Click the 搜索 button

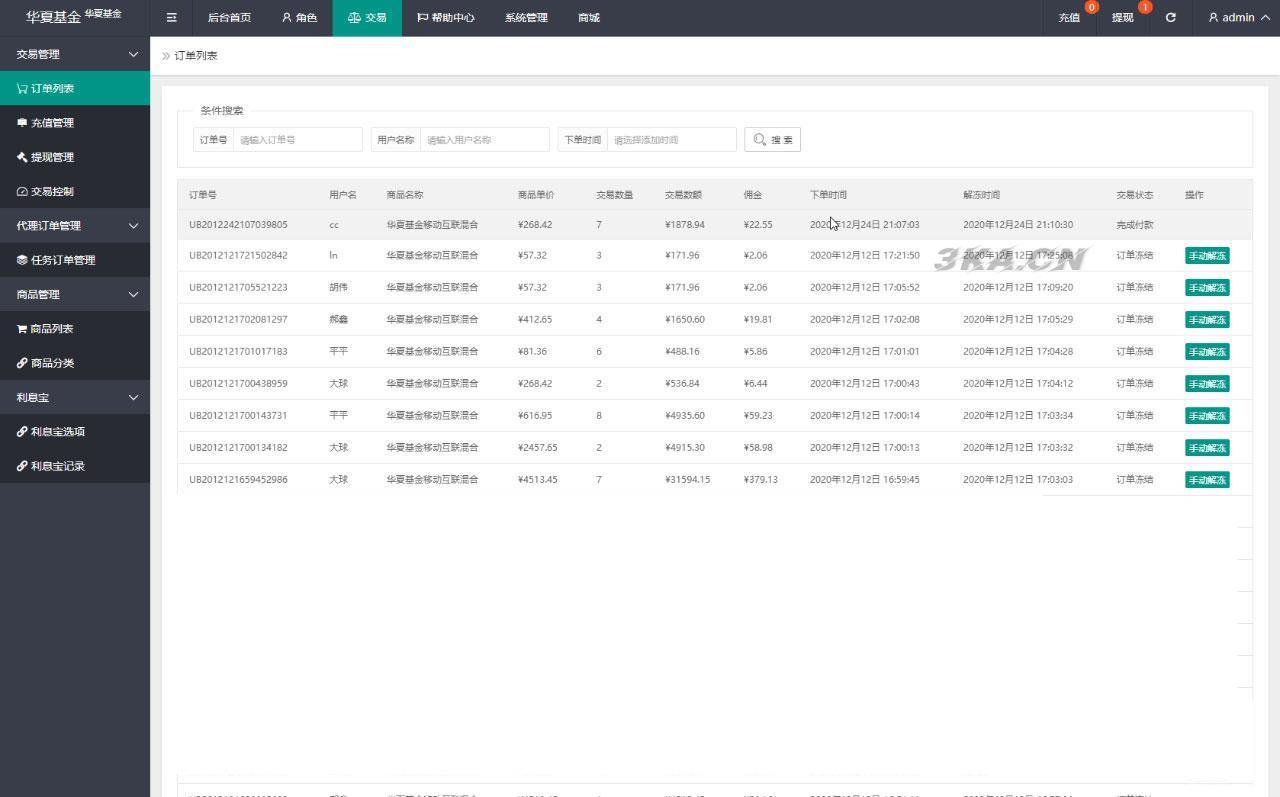[x=772, y=140]
